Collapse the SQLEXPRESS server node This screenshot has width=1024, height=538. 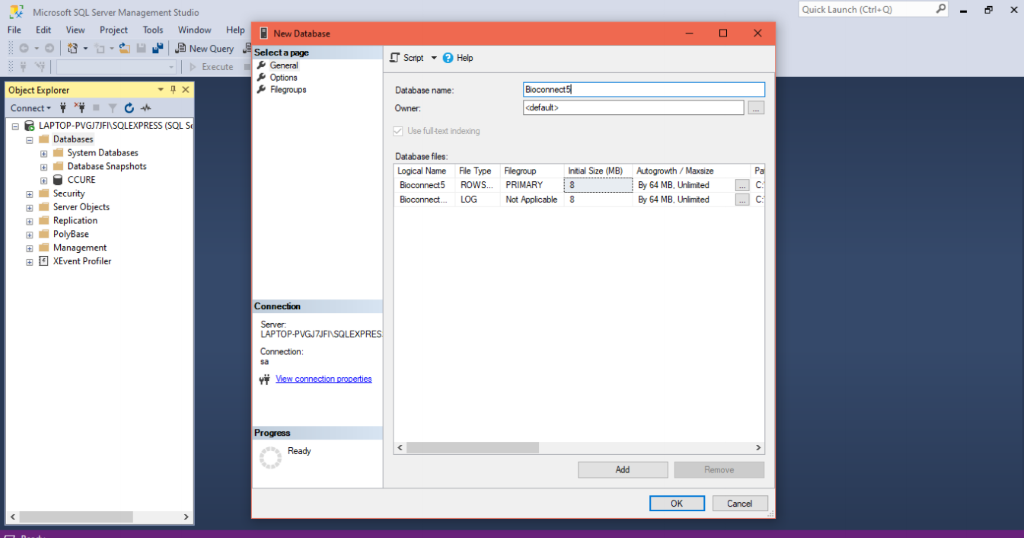pos(15,126)
